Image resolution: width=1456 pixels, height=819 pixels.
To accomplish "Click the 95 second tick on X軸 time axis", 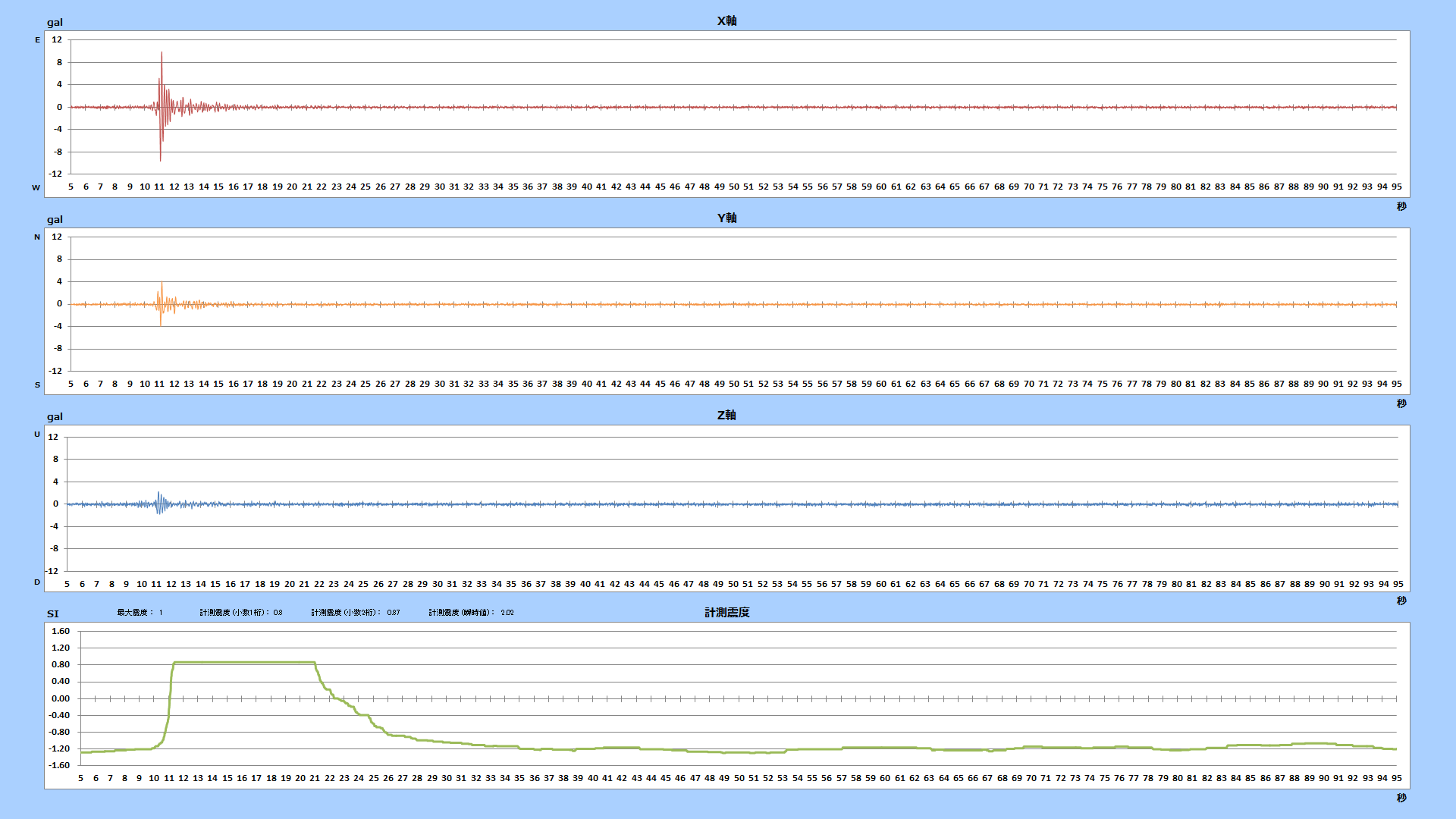I will pos(1396,187).
